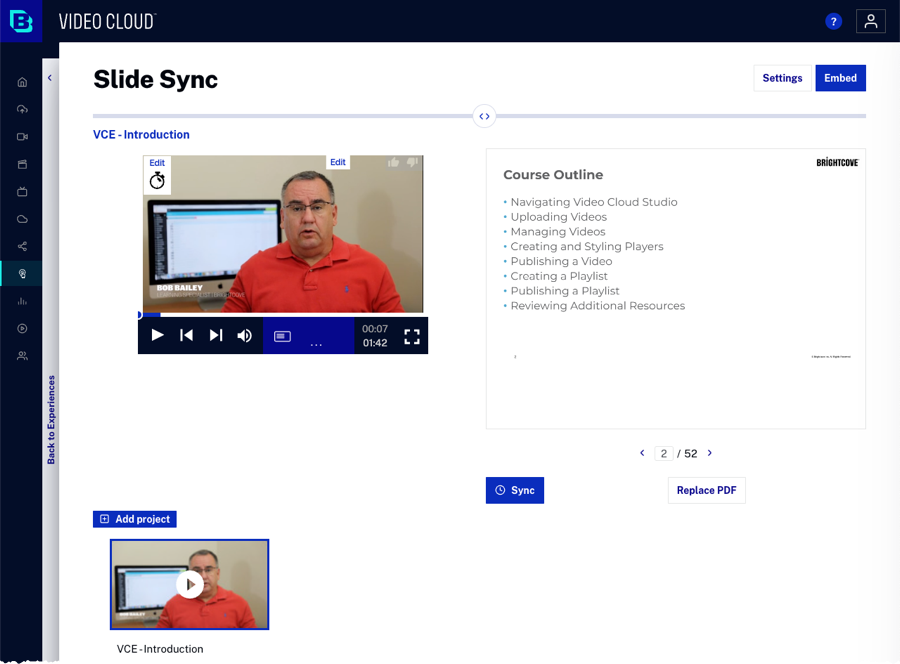
Task: Click the Sync button
Action: [x=514, y=490]
